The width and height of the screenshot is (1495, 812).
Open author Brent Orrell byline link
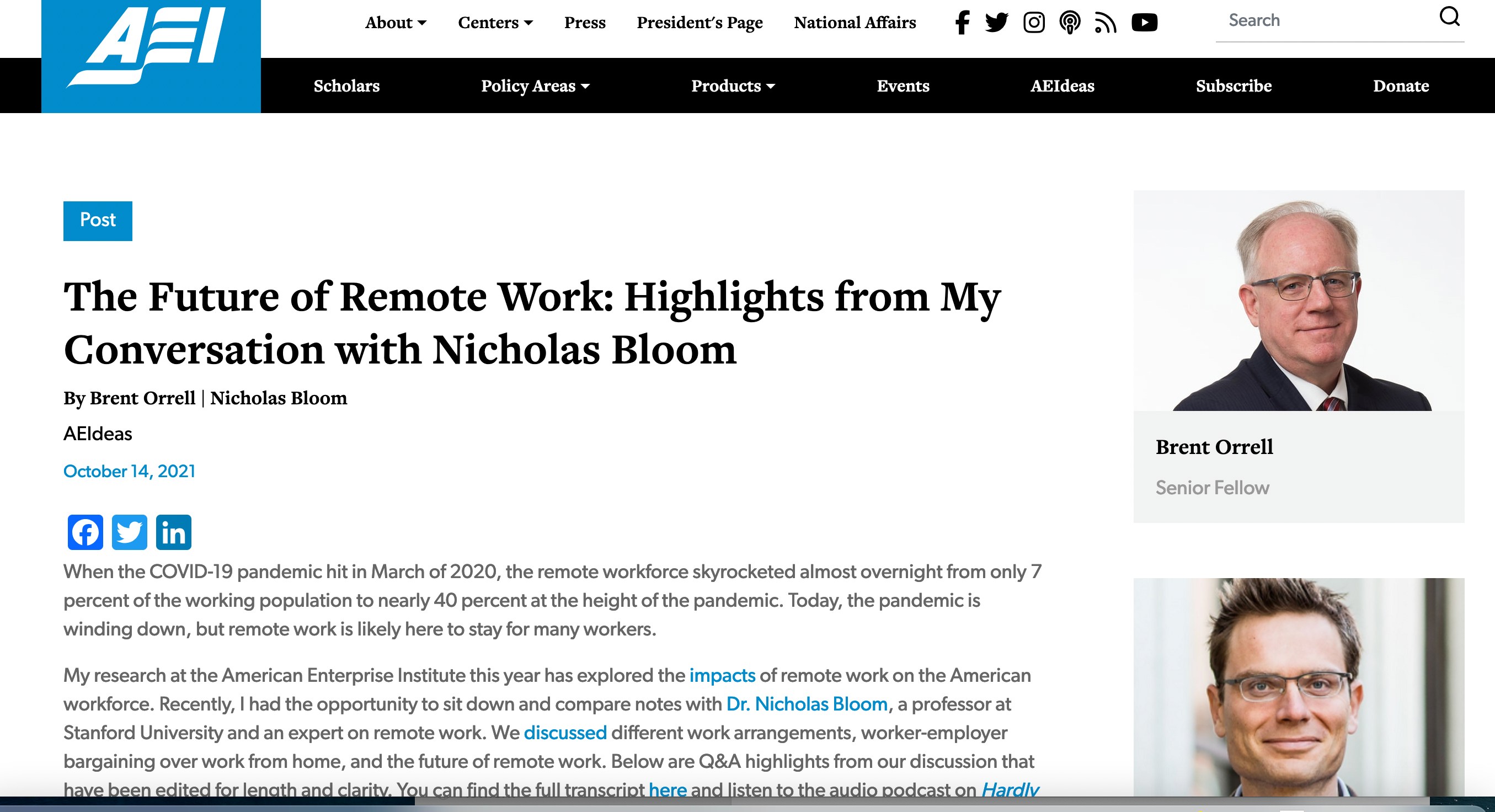click(x=142, y=398)
